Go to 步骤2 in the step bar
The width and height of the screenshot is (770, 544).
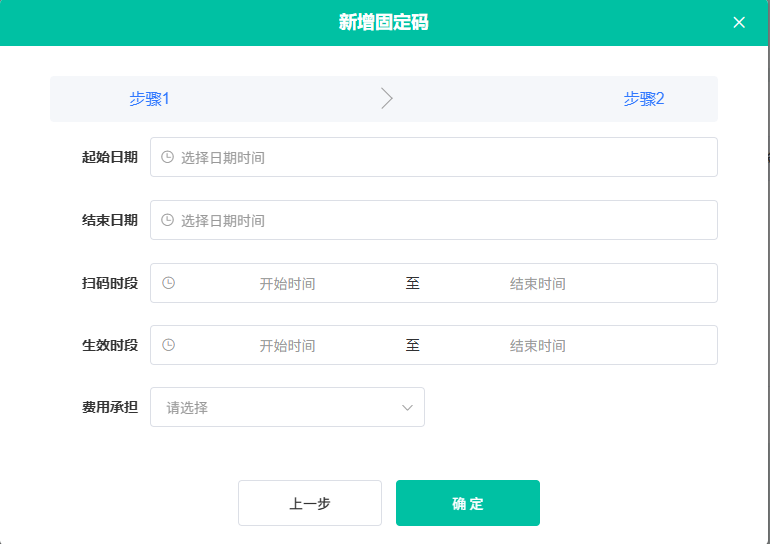pyautogui.click(x=644, y=99)
